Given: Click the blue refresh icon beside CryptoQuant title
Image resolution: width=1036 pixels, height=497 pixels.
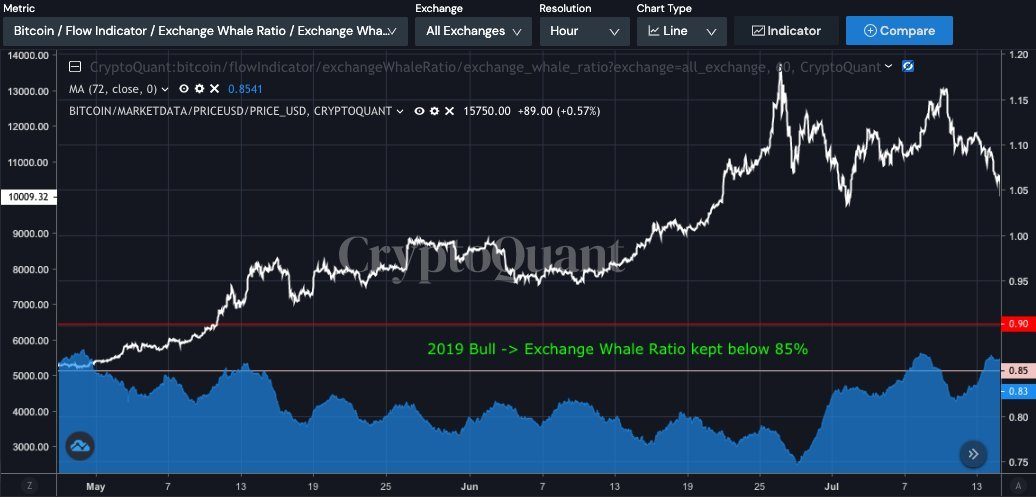Looking at the screenshot, I should (x=907, y=67).
